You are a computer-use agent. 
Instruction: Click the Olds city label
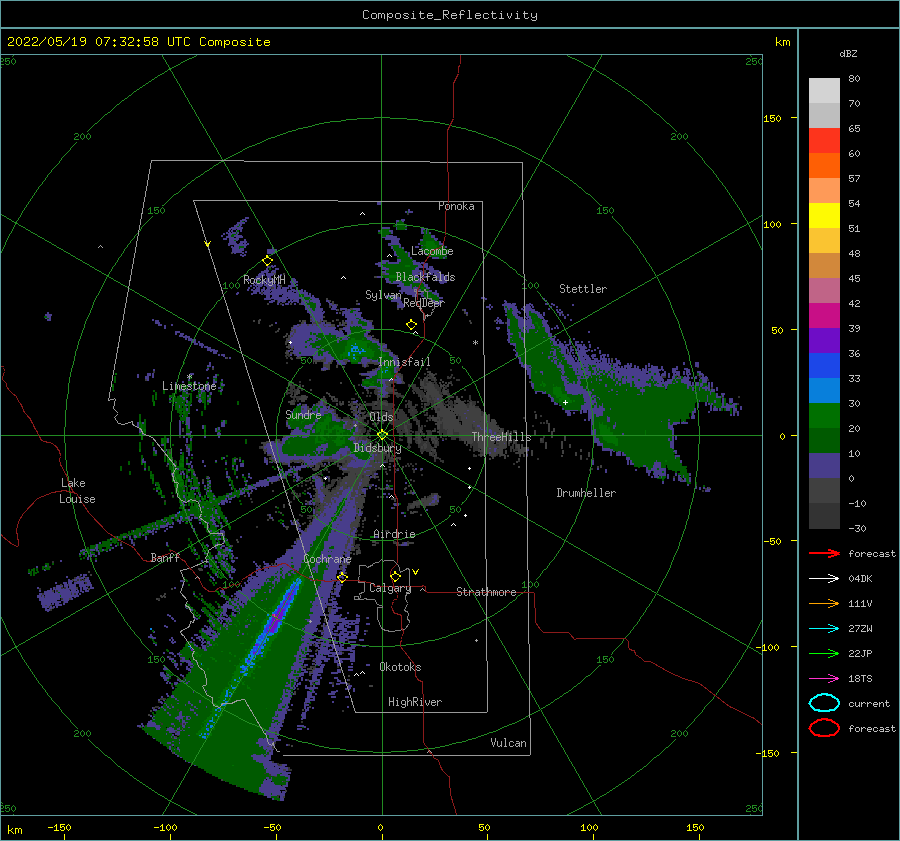pyautogui.click(x=381, y=417)
